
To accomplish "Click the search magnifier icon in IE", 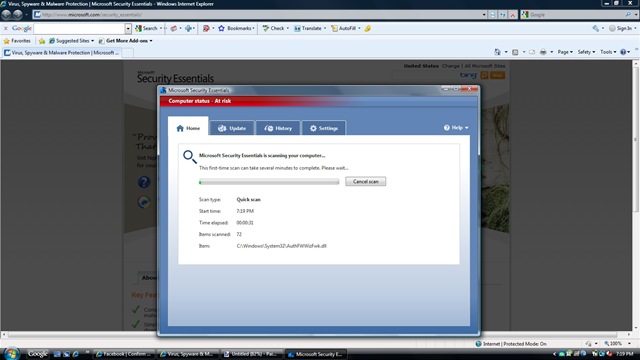I will [x=628, y=15].
